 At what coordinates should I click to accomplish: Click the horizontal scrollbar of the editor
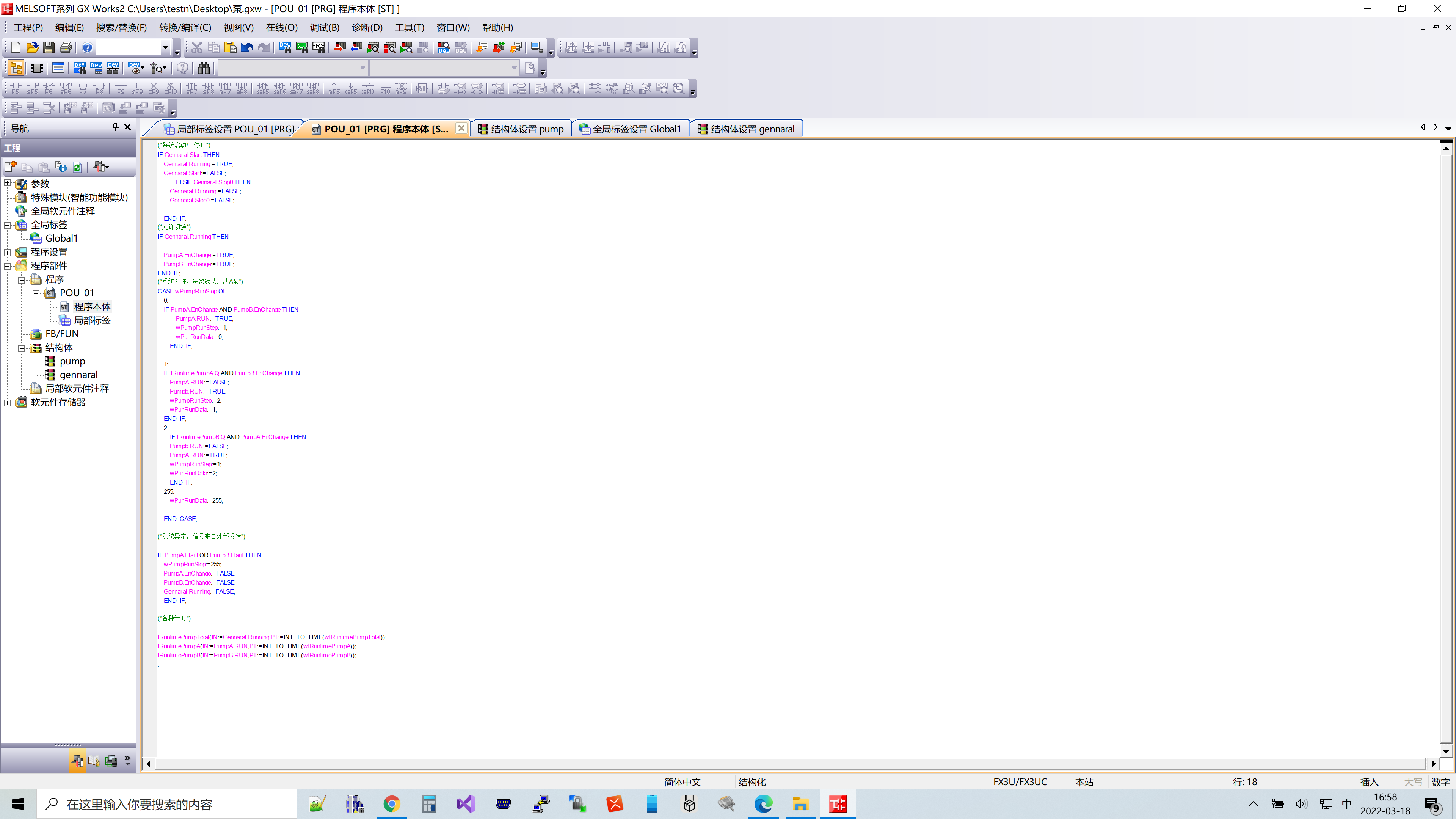[791, 764]
